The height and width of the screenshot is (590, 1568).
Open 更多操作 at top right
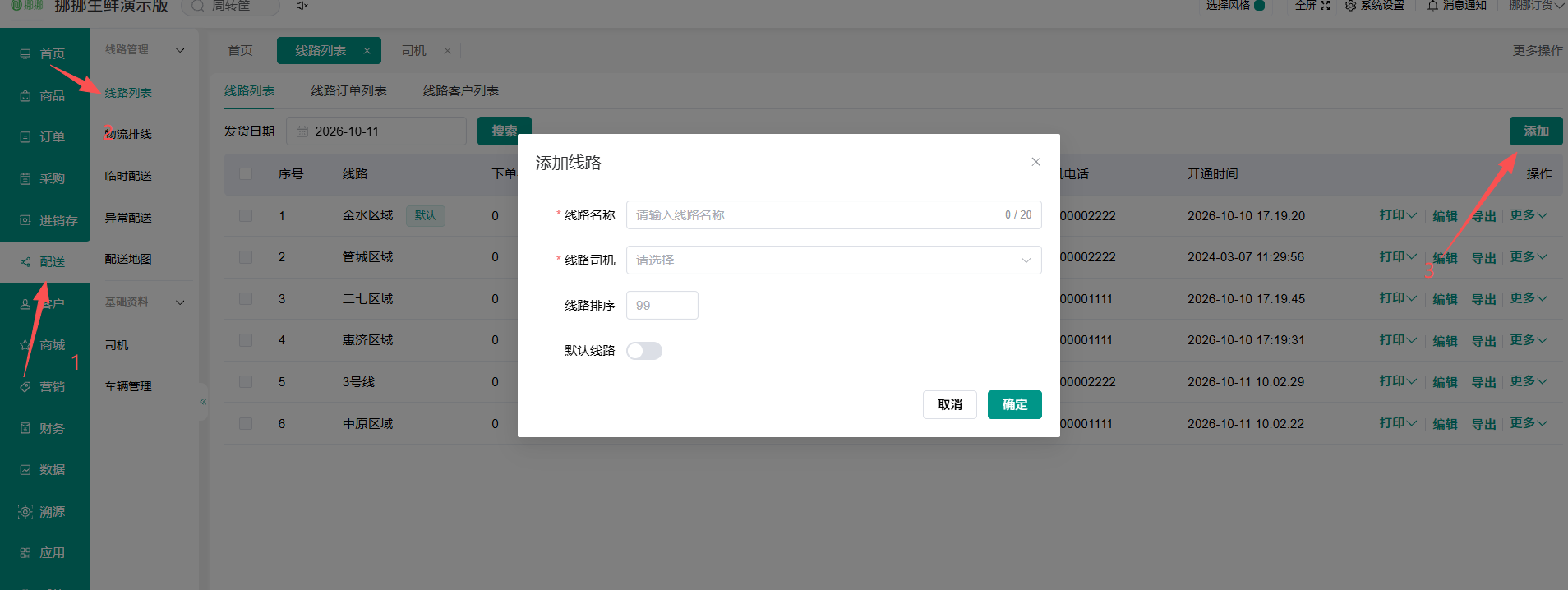click(x=1538, y=51)
